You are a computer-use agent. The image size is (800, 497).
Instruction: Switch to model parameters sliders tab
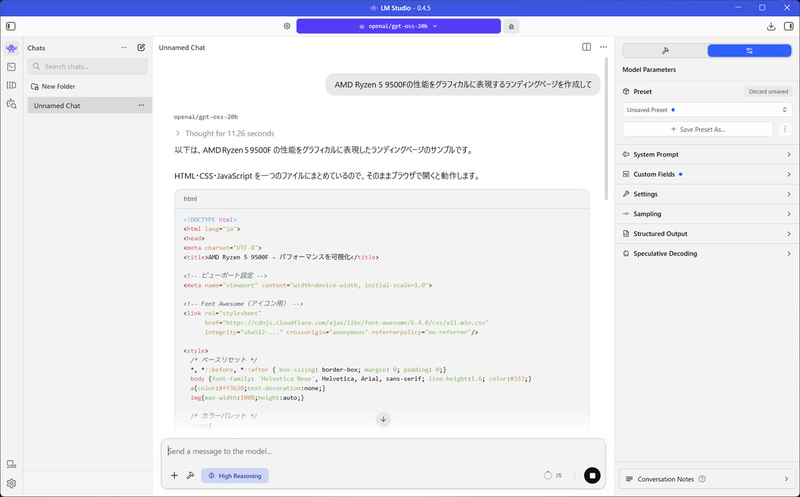click(x=749, y=51)
